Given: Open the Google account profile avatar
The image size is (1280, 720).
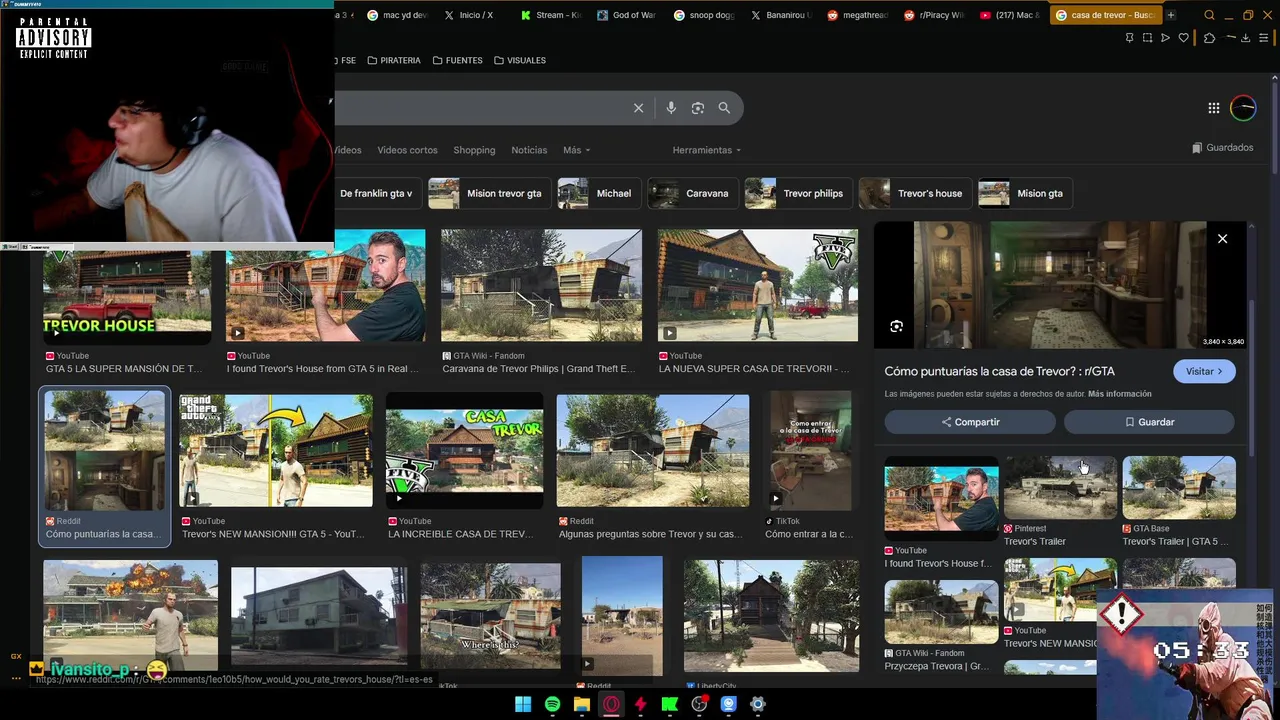Looking at the screenshot, I should [x=1243, y=108].
